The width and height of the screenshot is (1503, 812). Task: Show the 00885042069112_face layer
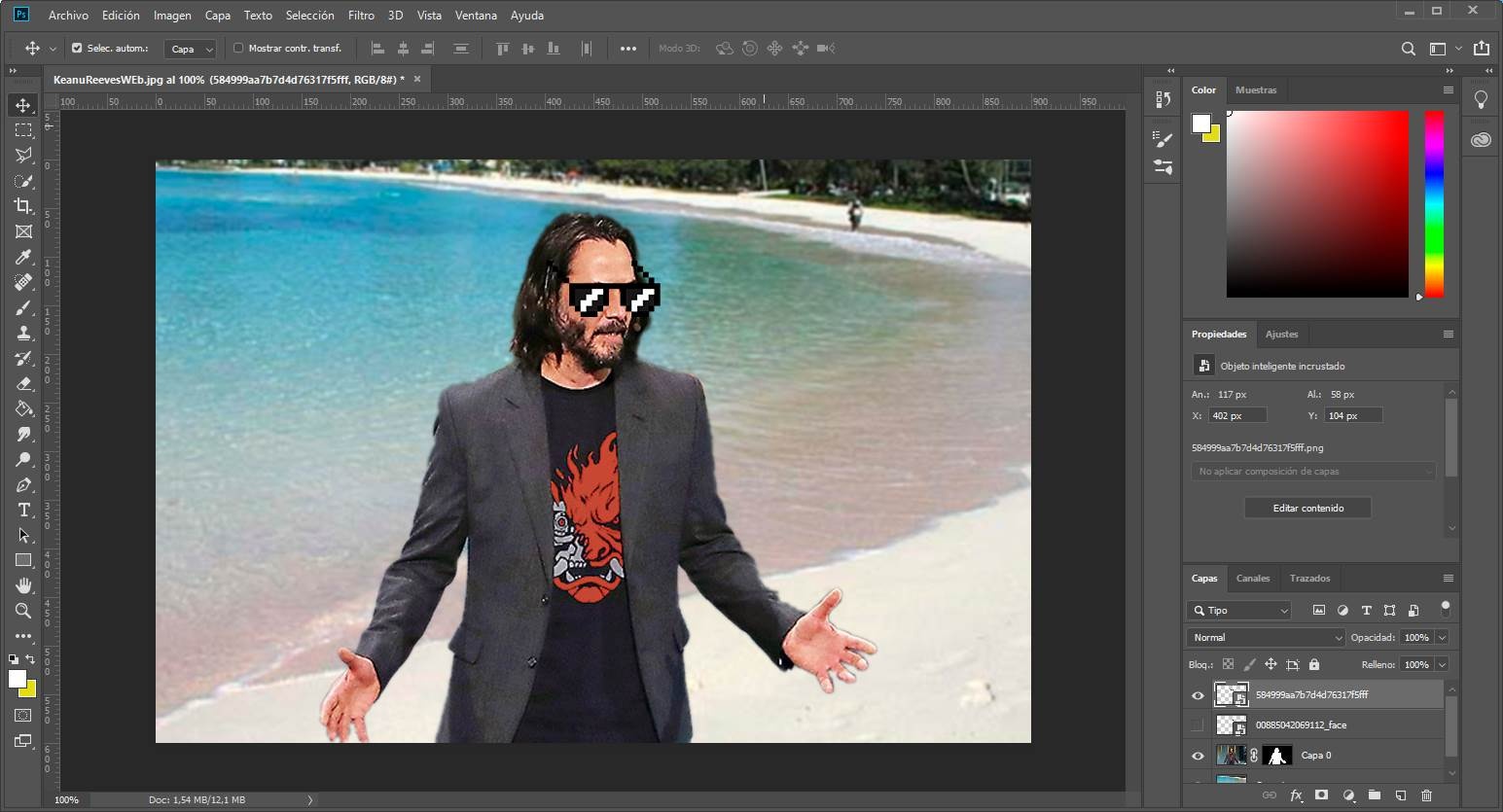(1198, 725)
